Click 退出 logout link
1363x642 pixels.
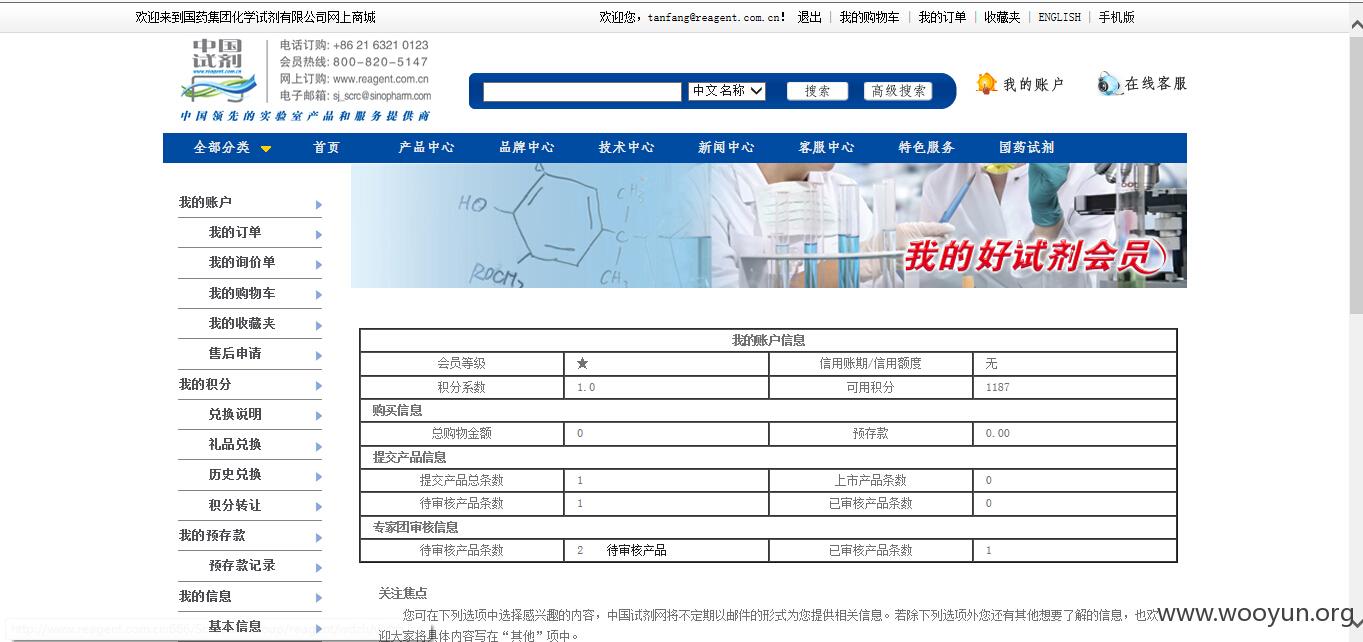[810, 17]
